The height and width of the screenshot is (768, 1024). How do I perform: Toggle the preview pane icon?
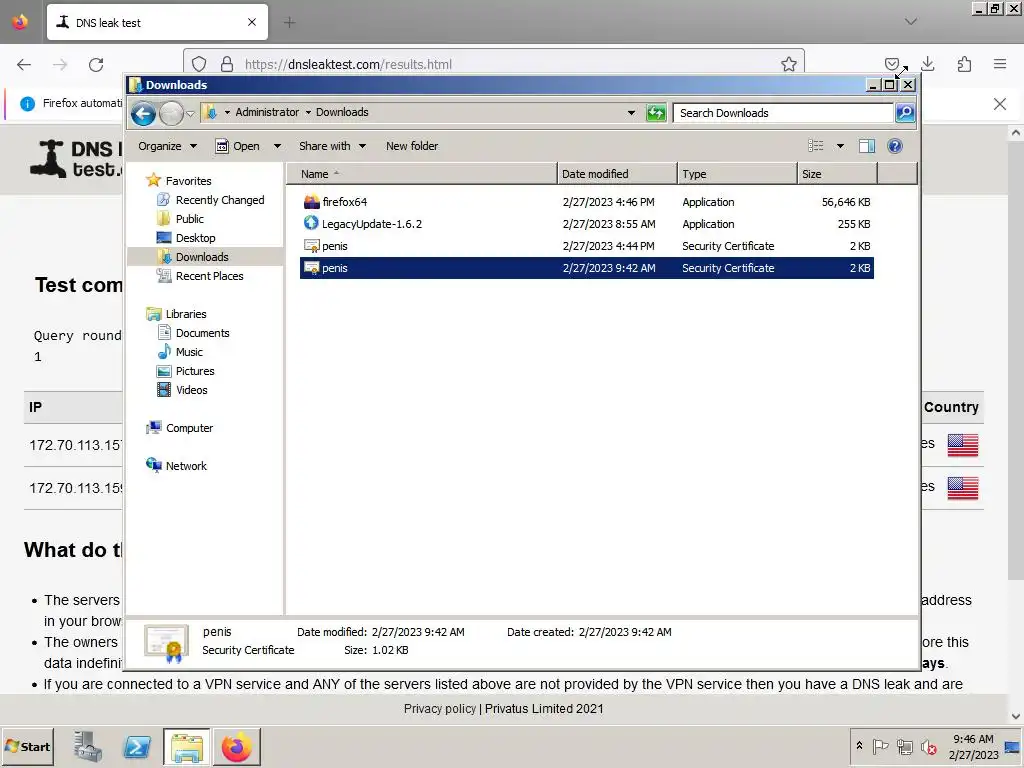click(x=867, y=146)
